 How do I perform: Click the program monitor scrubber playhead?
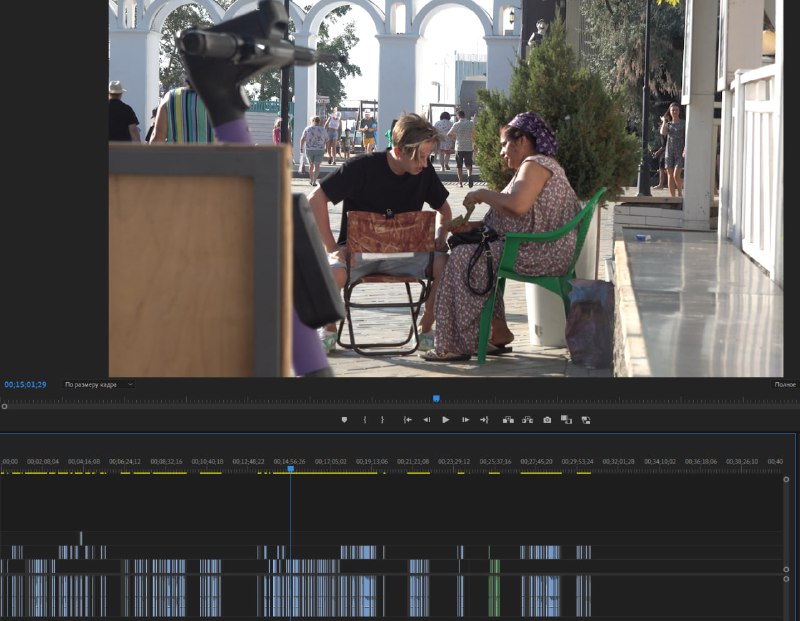[436, 399]
